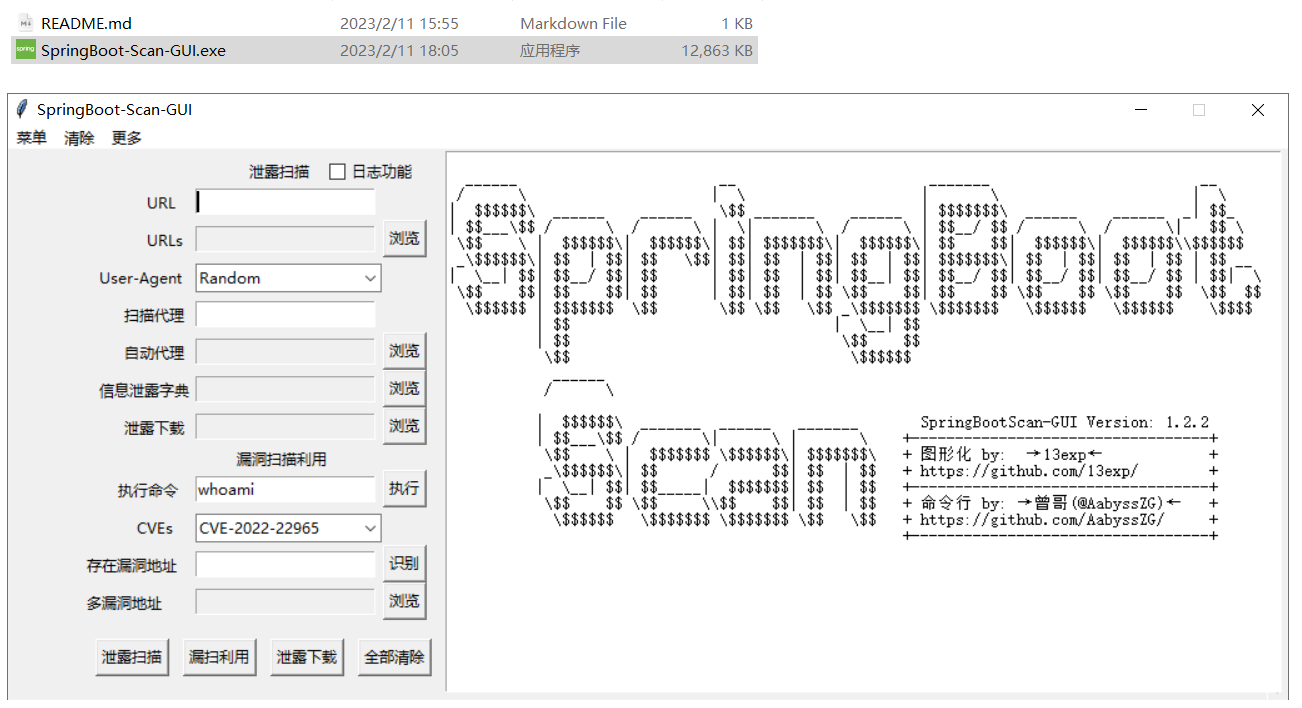1302x708 pixels.
Task: Click the 识别 button
Action: click(x=404, y=564)
